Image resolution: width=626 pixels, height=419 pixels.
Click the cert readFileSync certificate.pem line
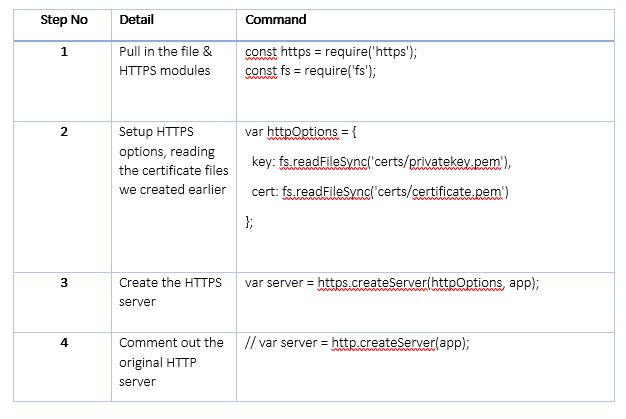coord(380,192)
